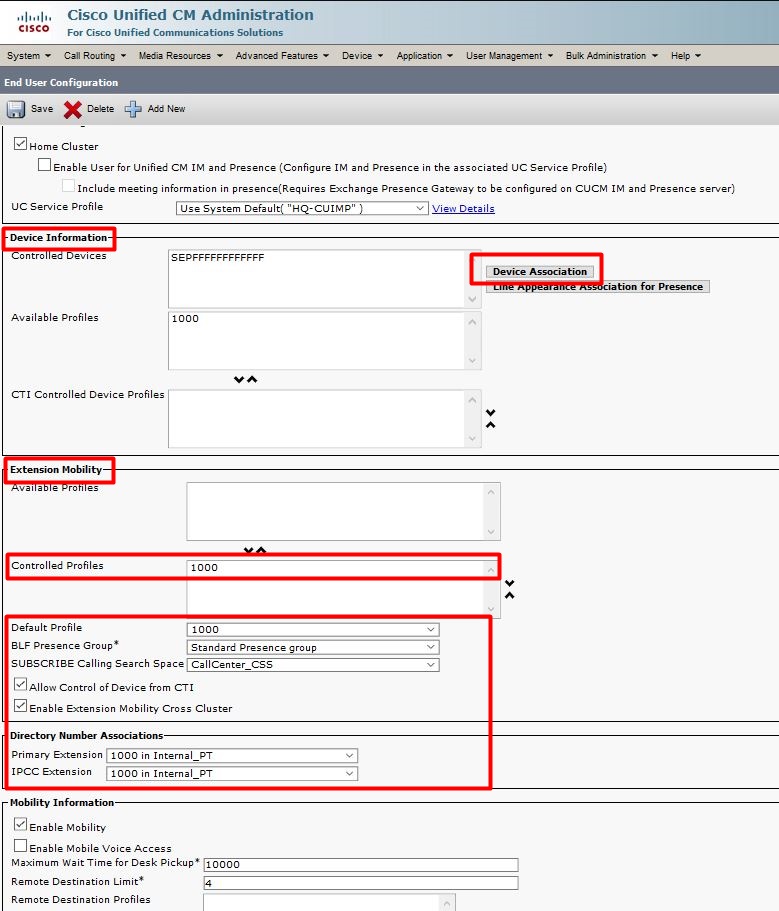The width and height of the screenshot is (779, 911).
Task: Open SUBSCRIBE Calling Search Space dropdown
Action: 313,665
